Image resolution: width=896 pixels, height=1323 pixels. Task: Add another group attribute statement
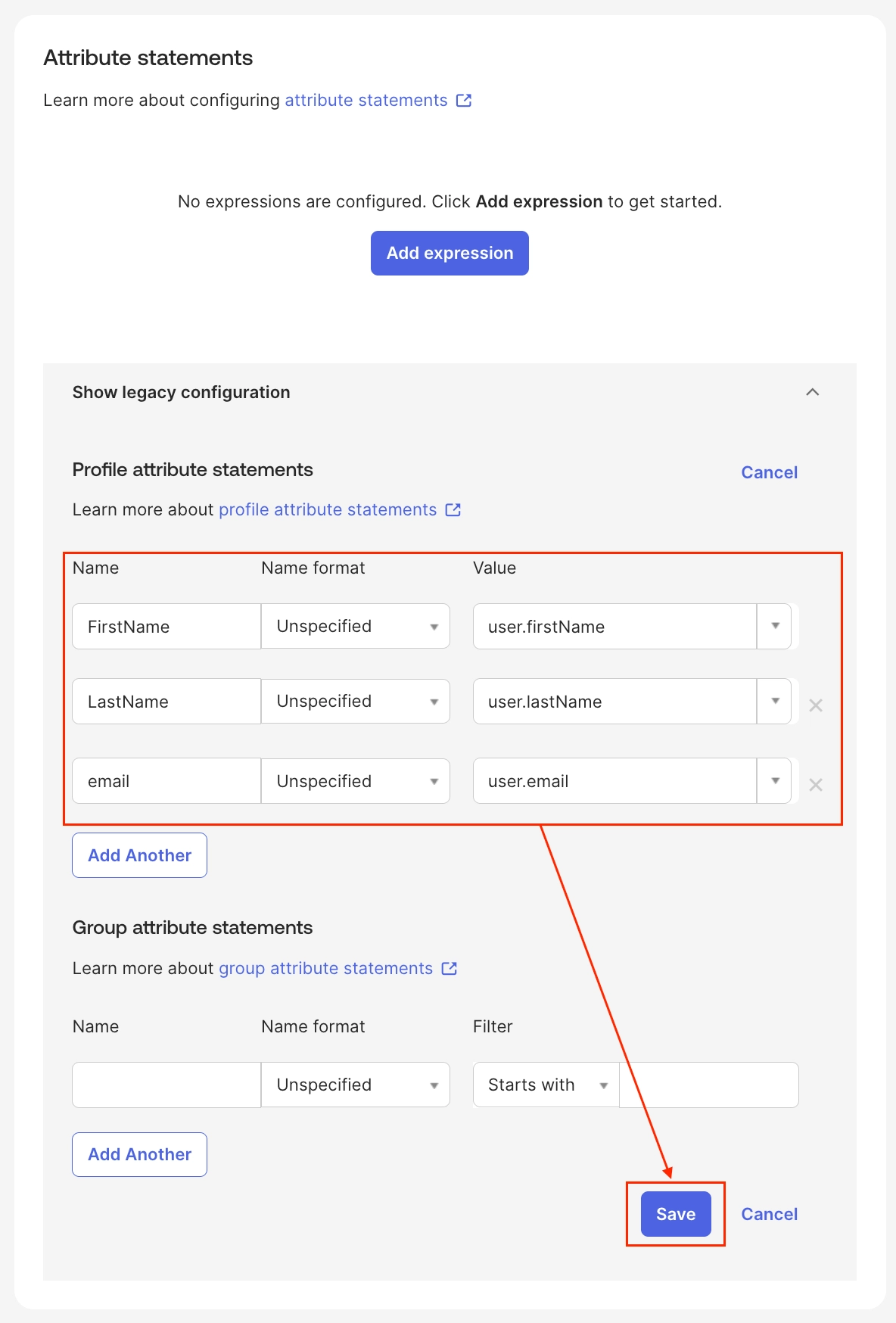coord(140,1154)
